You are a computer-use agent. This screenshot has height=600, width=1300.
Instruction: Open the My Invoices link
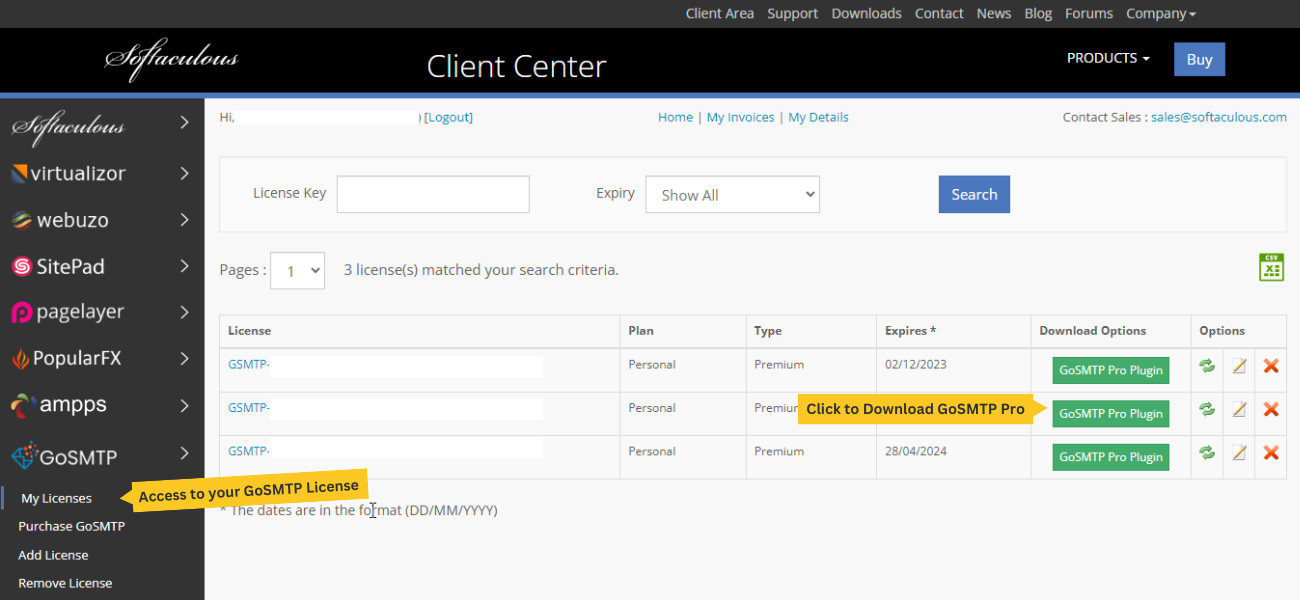(x=740, y=117)
